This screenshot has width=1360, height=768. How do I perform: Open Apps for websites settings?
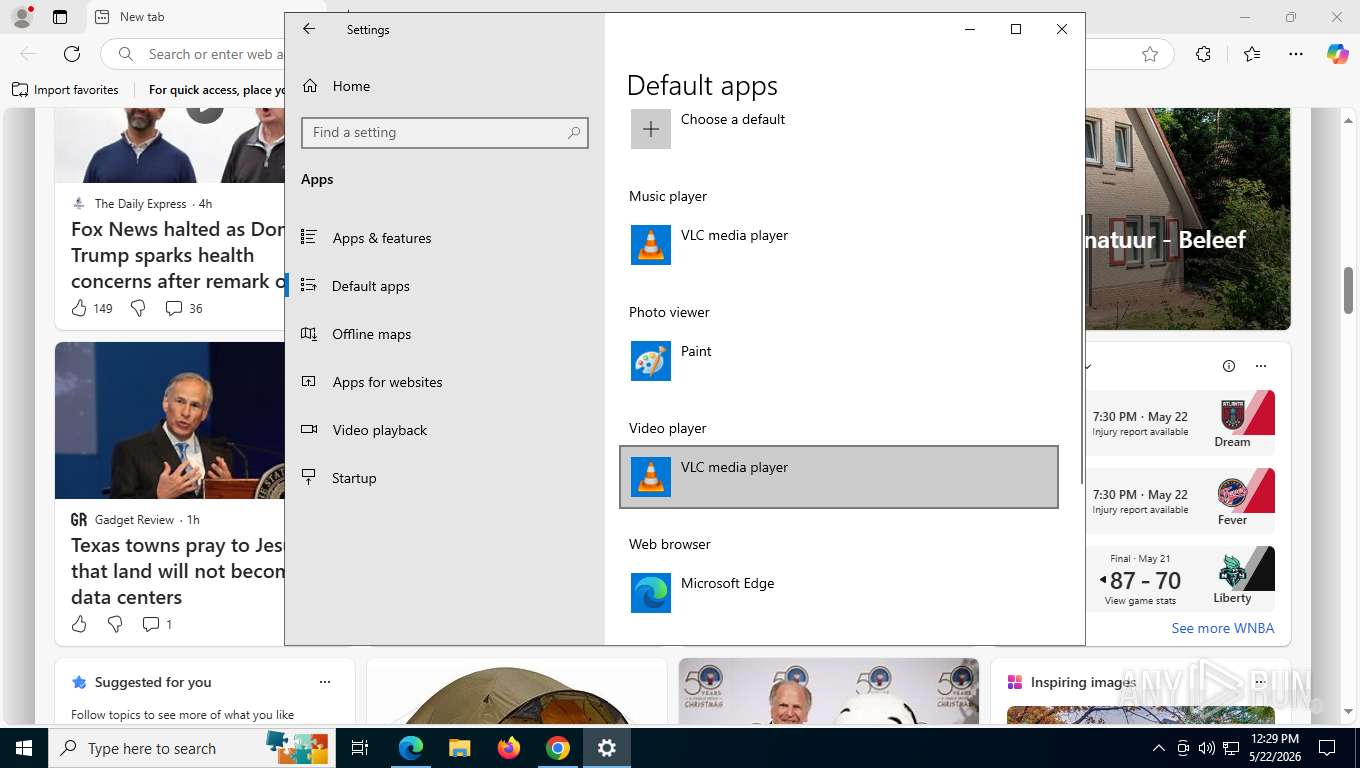(444, 382)
